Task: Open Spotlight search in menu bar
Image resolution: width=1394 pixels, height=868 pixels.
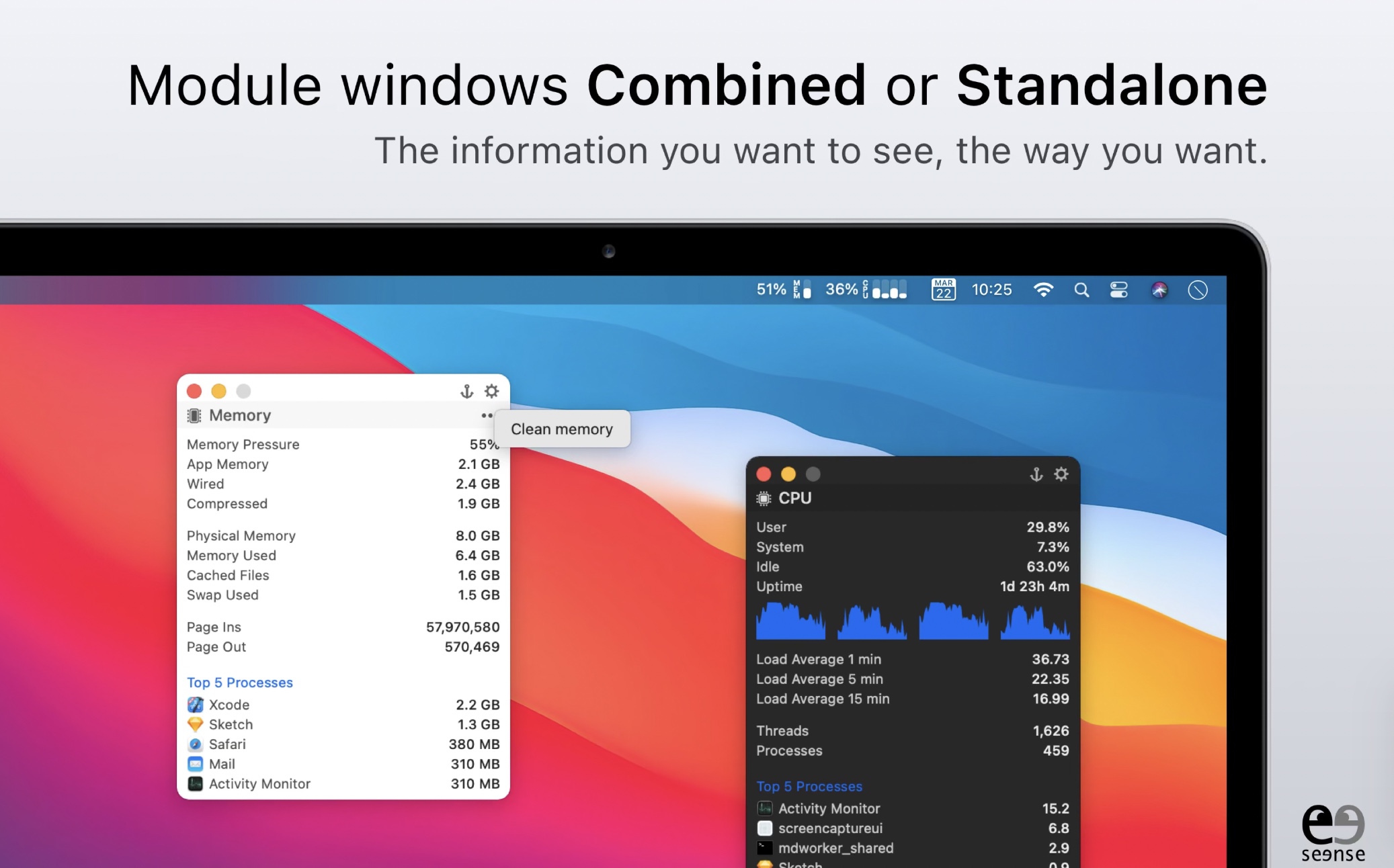Action: [1081, 290]
